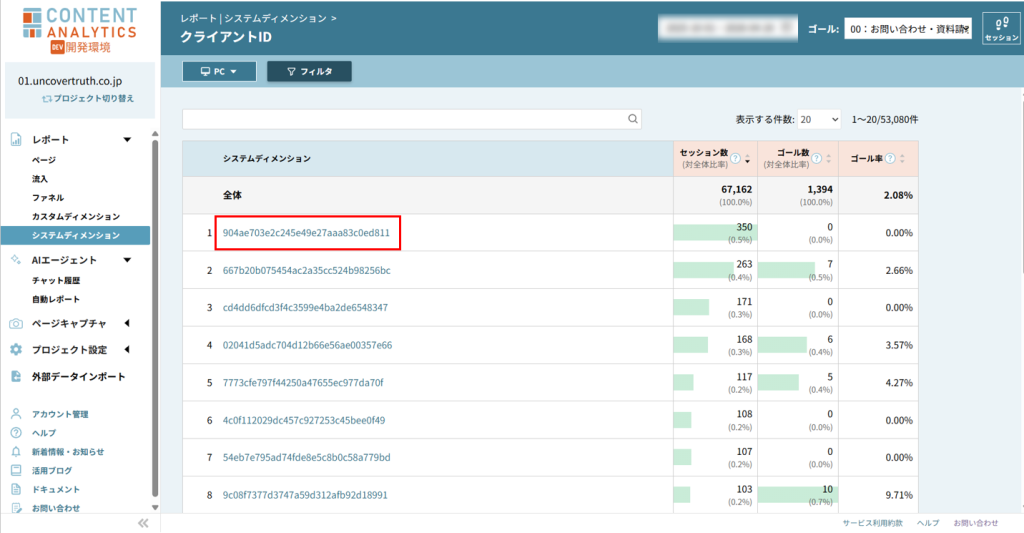Change 表示する件数 dropdown from 20
The height and width of the screenshot is (533, 1024).
tap(820, 119)
